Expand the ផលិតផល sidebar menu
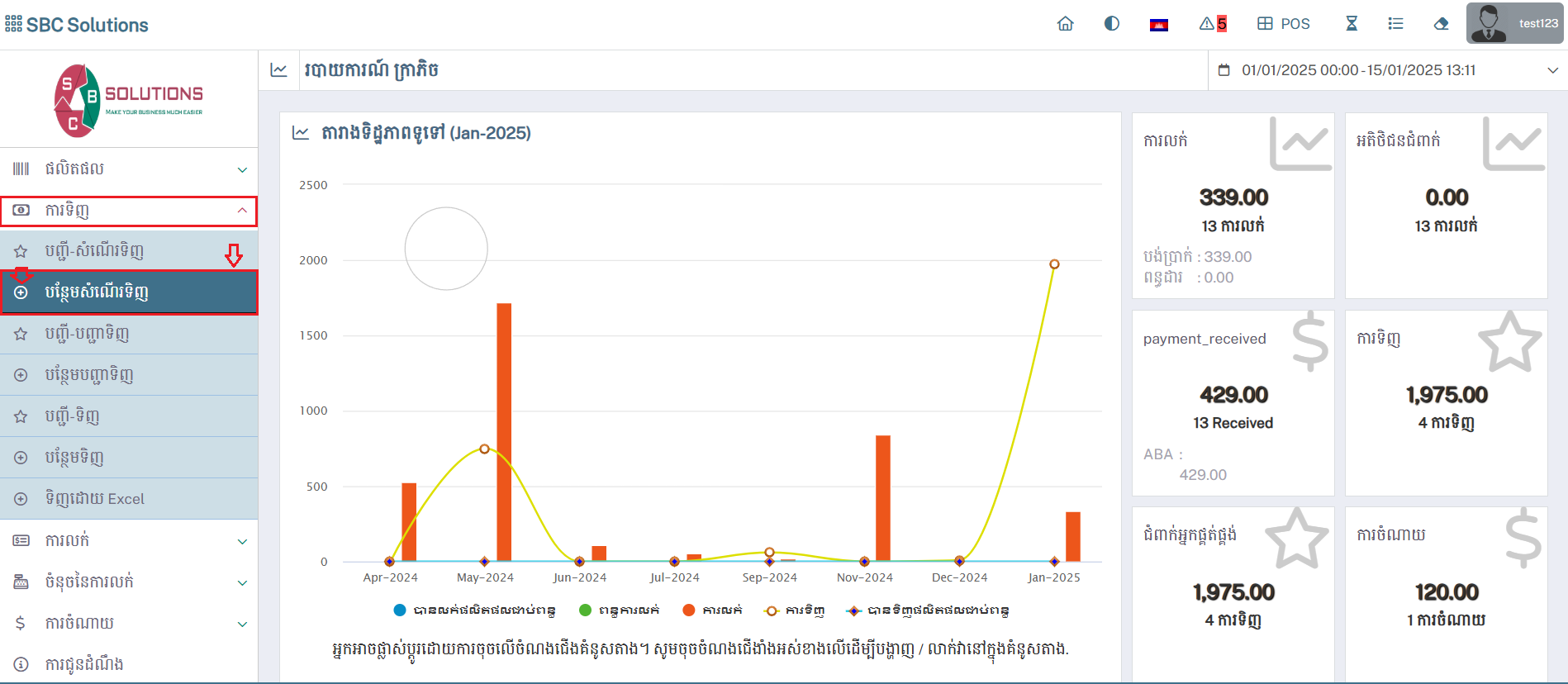This screenshot has width=1568, height=684. click(129, 169)
